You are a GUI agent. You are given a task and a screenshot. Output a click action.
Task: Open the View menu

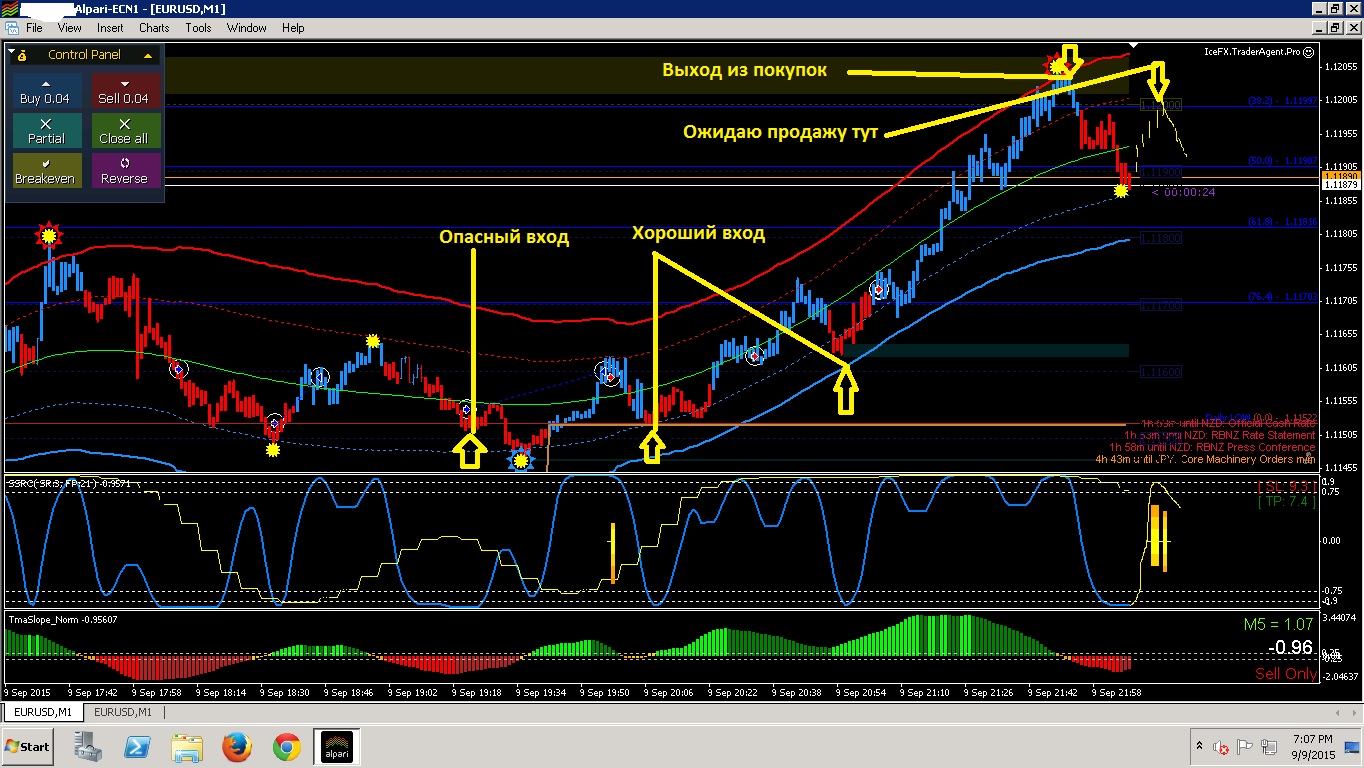[x=69, y=28]
